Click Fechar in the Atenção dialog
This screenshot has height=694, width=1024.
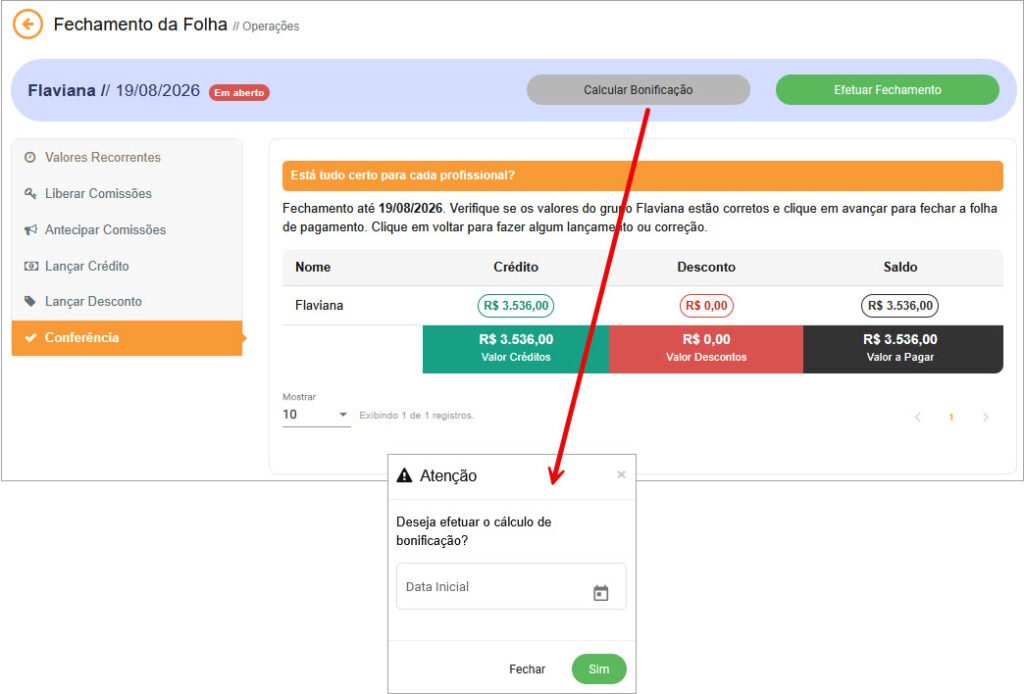(527, 669)
